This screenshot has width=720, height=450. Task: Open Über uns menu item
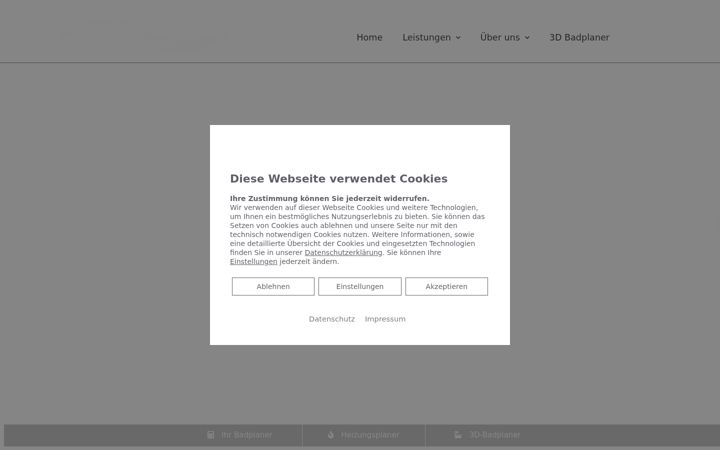pos(500,38)
